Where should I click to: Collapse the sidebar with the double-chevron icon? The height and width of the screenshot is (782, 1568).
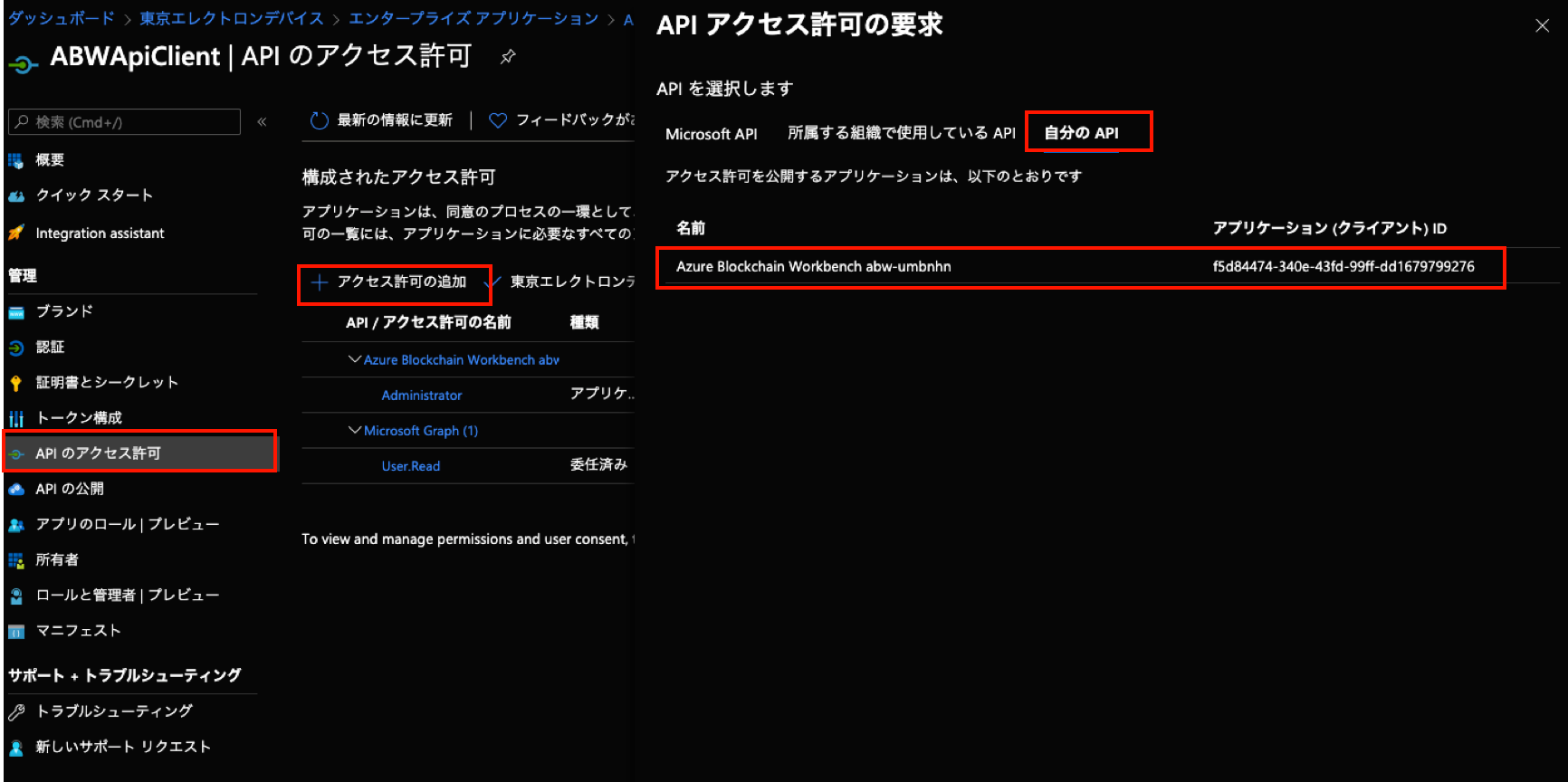[262, 121]
